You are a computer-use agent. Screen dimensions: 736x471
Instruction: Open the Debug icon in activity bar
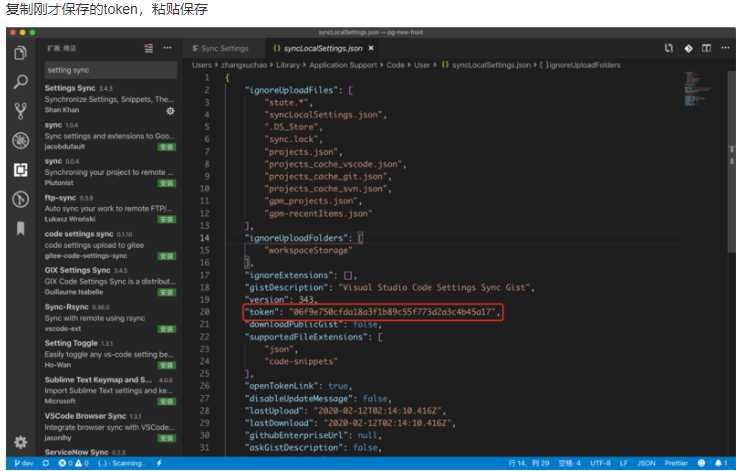20,140
